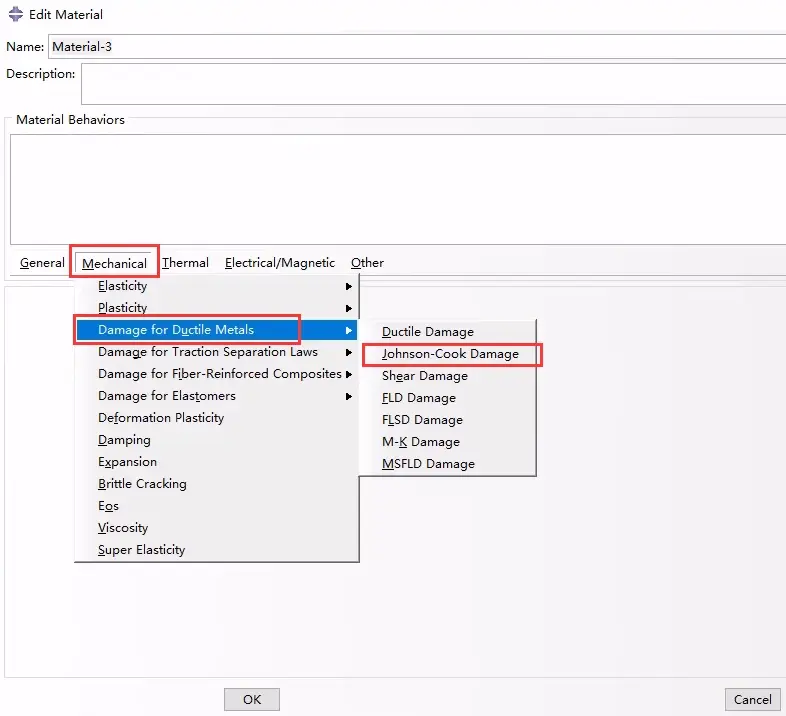Click the Edit Material window icon

click(16, 14)
